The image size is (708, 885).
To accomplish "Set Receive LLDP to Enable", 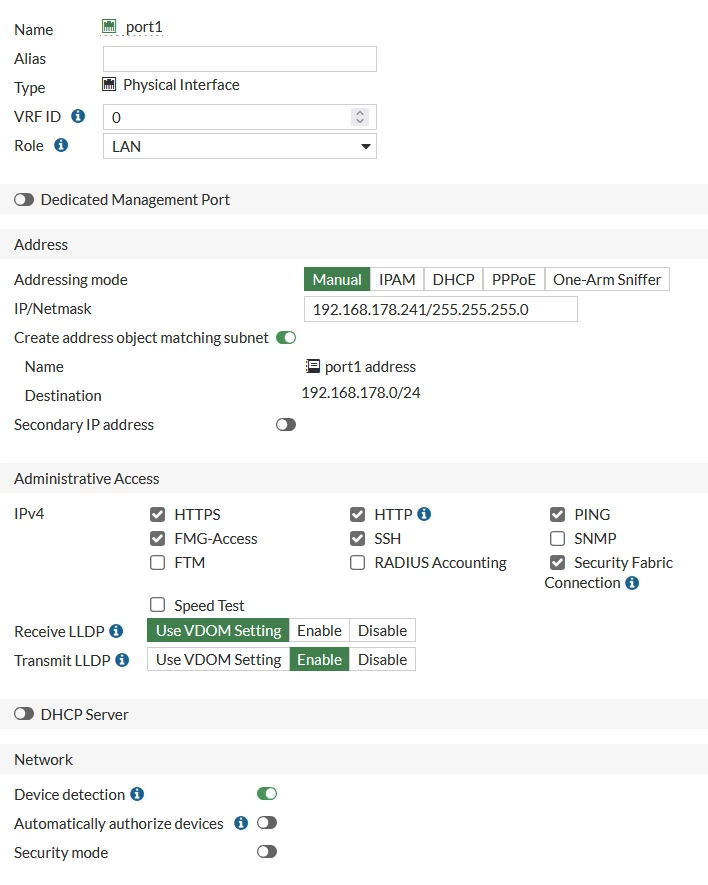I will pyautogui.click(x=320, y=630).
